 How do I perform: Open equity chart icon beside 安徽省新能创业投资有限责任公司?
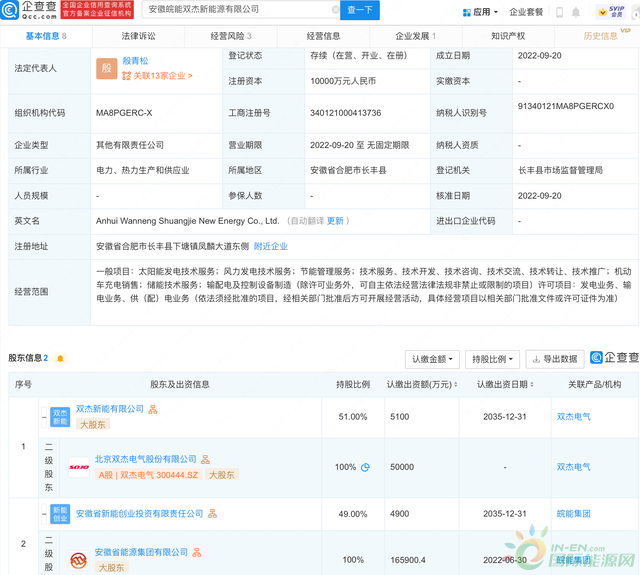212,514
